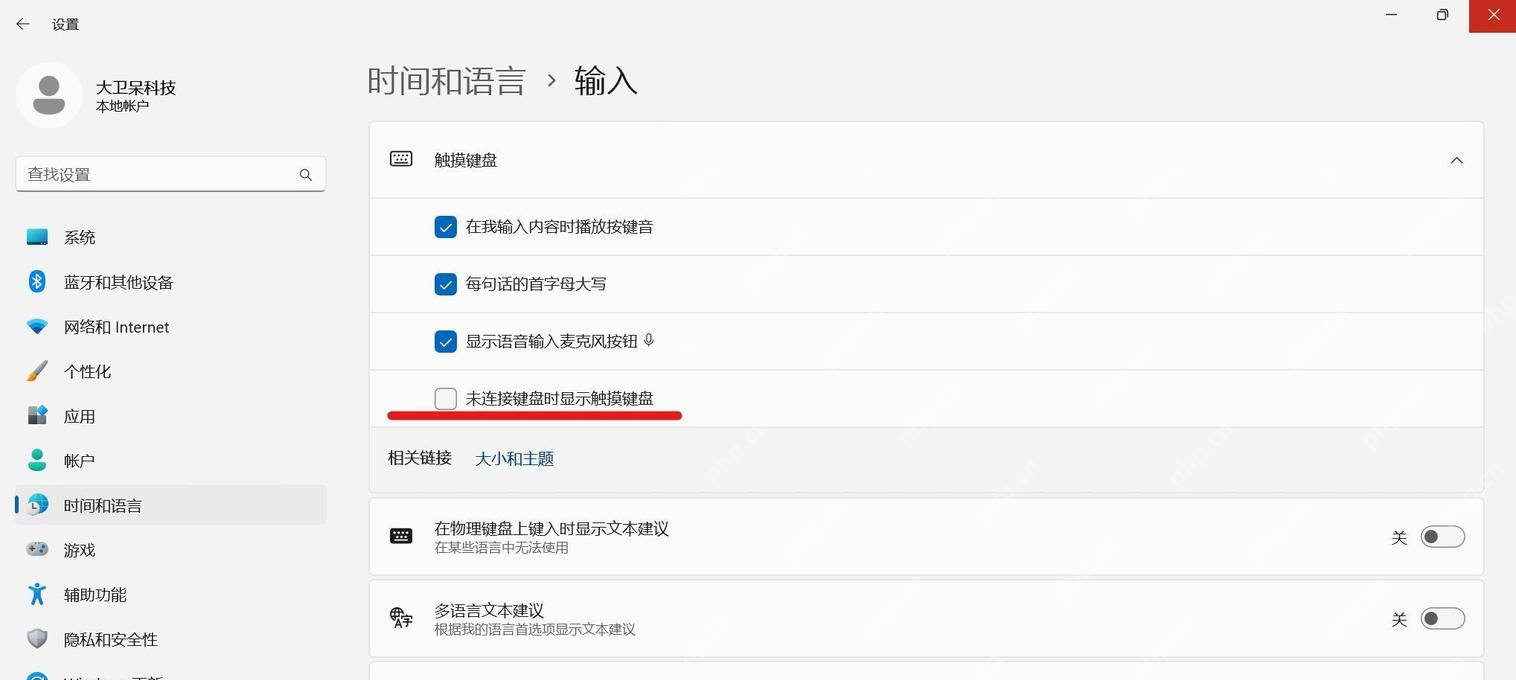This screenshot has height=680, width=1516.
Task: Open 应用 settings category
Action: coord(171,416)
